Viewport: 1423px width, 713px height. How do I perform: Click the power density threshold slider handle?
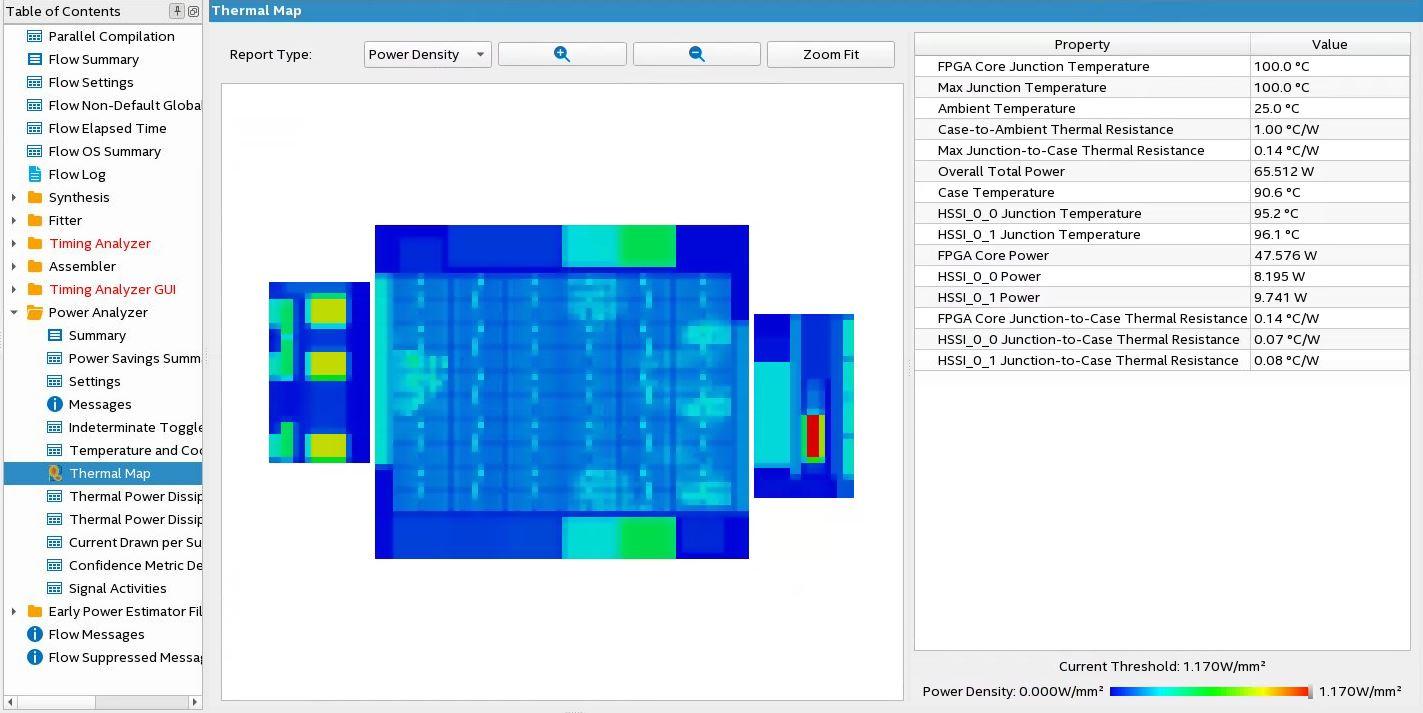click(1309, 691)
